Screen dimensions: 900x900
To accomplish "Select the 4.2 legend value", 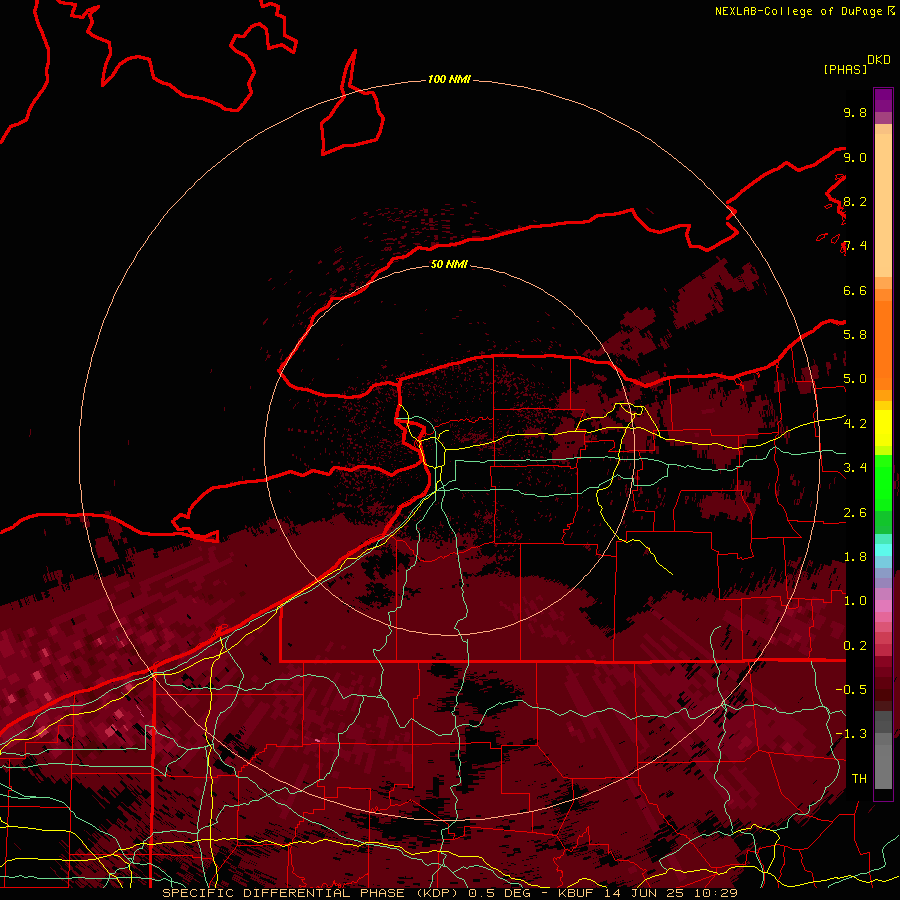I will (855, 424).
